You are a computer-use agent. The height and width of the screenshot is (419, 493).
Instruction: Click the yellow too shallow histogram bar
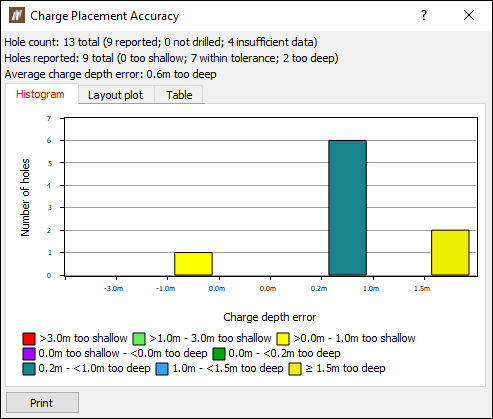coord(193,264)
